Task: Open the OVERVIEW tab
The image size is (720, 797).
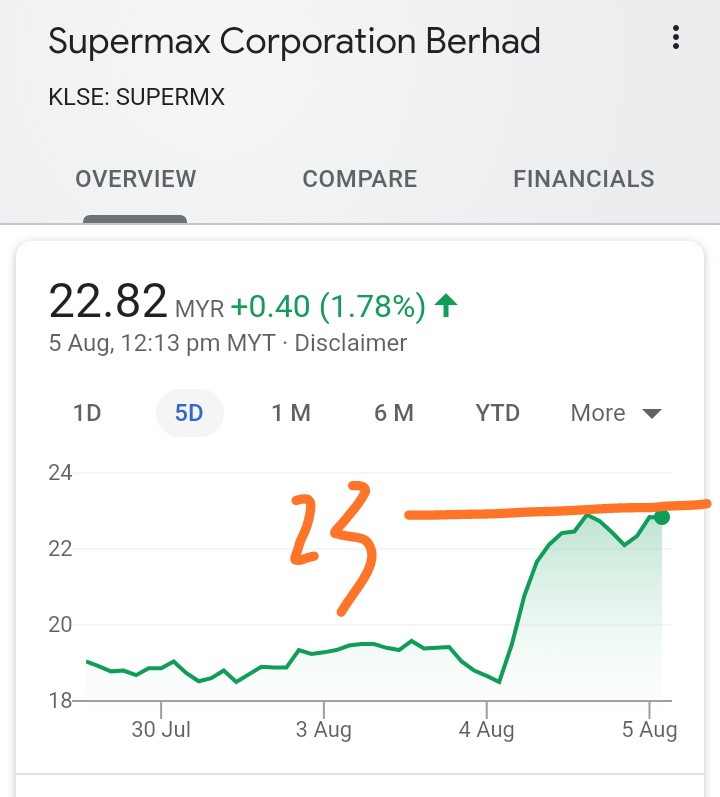Action: pos(136,179)
